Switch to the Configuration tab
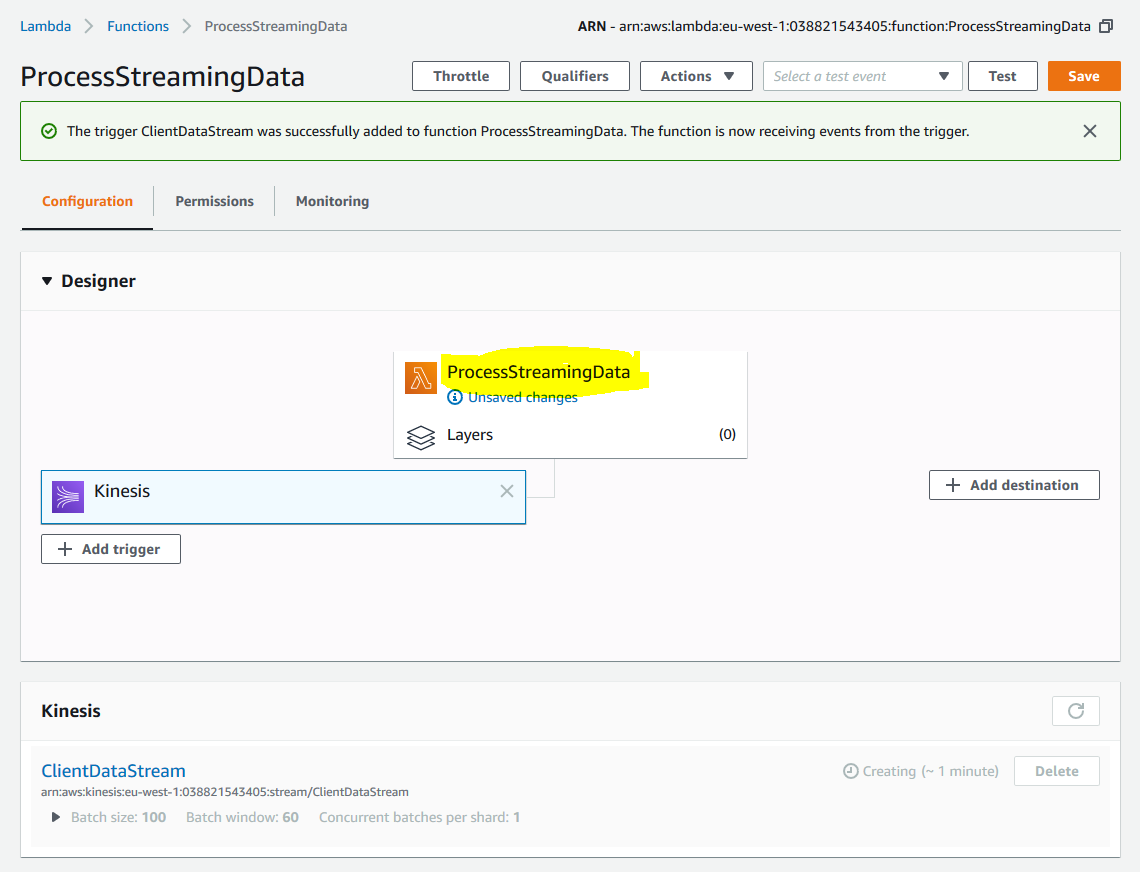The height and width of the screenshot is (872, 1140). point(87,201)
